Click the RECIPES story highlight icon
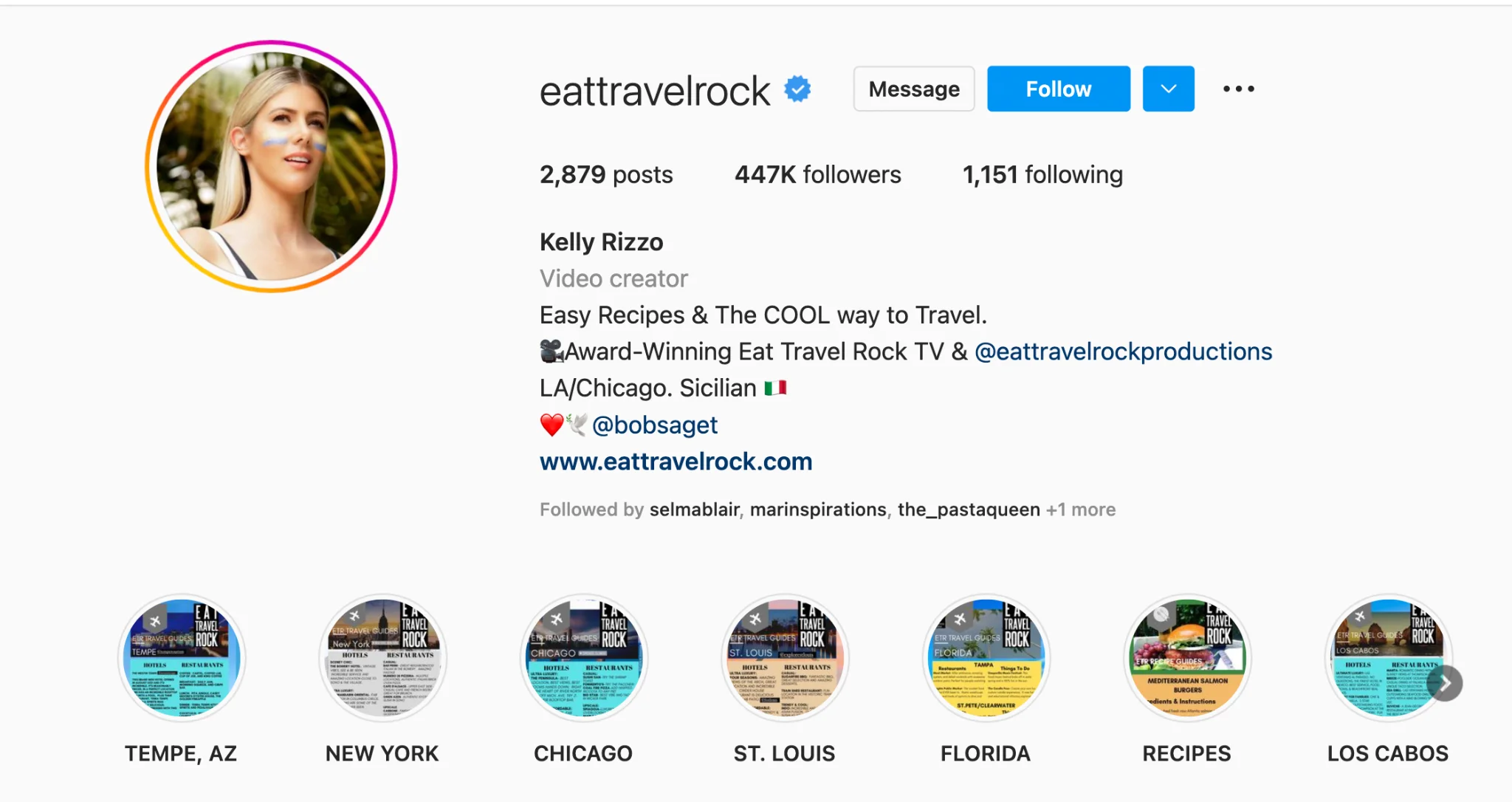This screenshot has width=1512, height=802. coord(1186,657)
